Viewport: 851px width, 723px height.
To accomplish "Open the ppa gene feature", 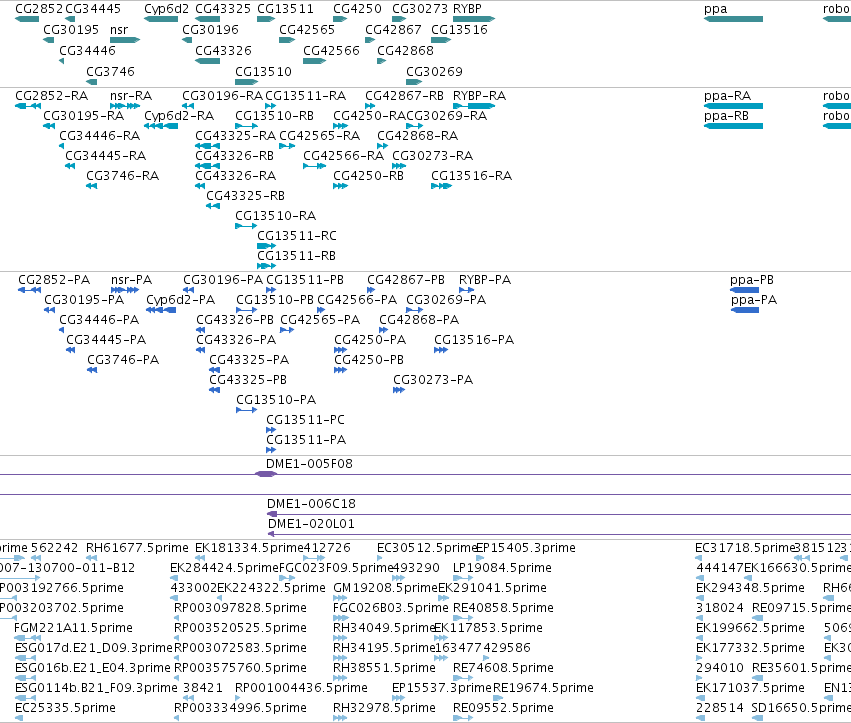I will point(733,20).
